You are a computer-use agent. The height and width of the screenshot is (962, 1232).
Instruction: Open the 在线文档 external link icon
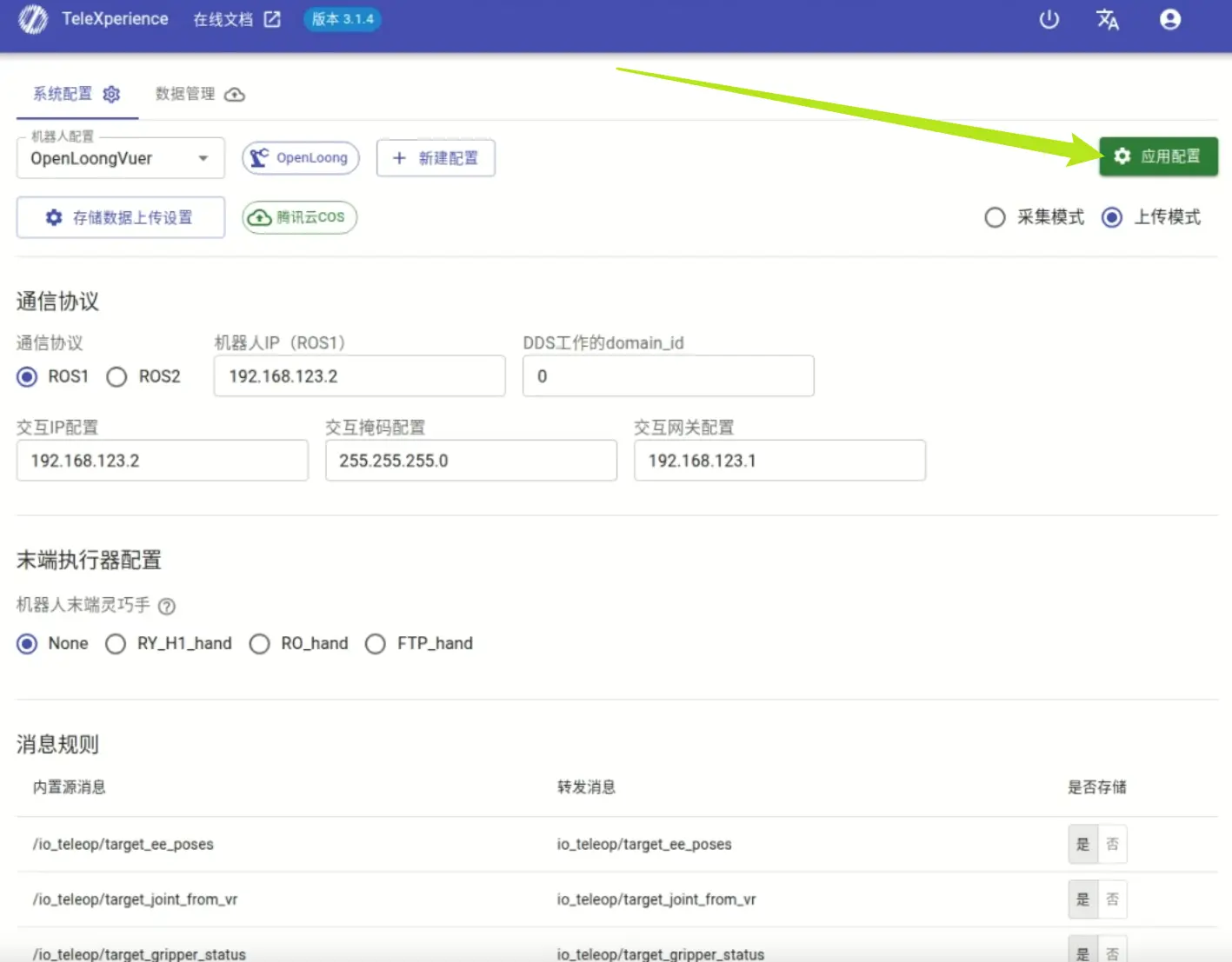tap(272, 19)
